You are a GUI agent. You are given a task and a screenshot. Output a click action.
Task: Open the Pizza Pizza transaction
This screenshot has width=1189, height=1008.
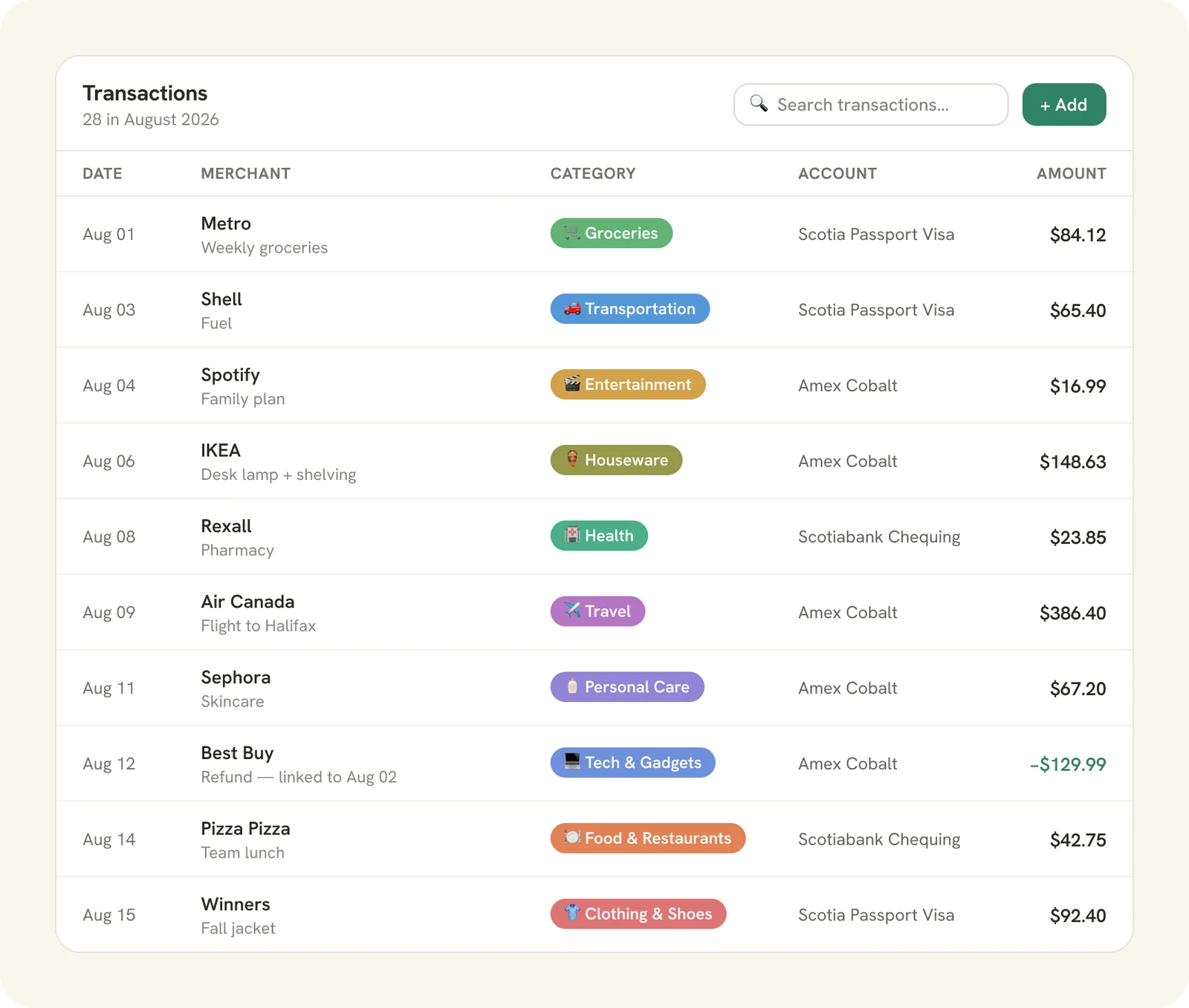click(x=594, y=839)
